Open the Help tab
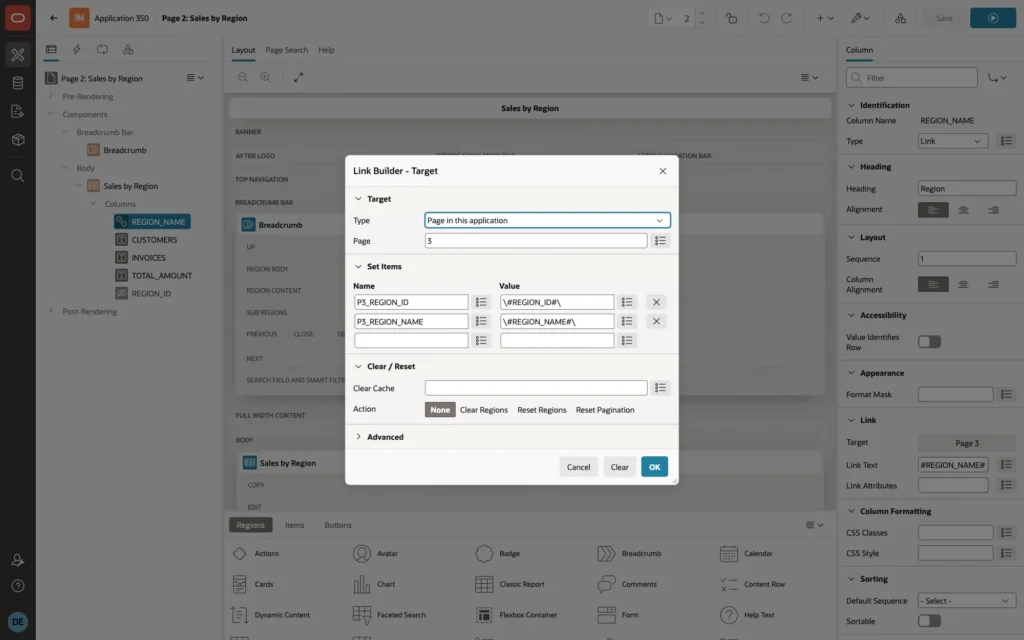This screenshot has width=1024, height=640. pos(327,50)
